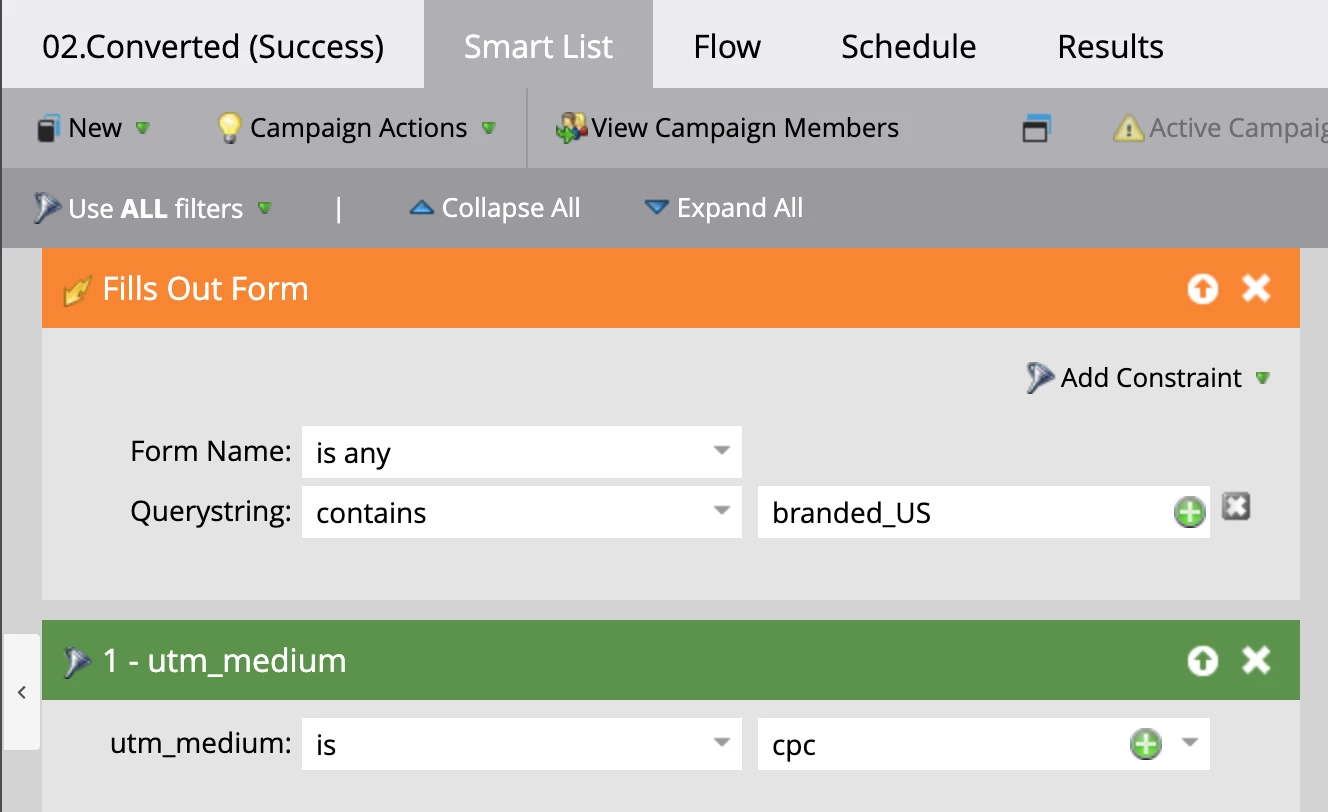Click green plus icon beside cpc value

tap(1145, 745)
